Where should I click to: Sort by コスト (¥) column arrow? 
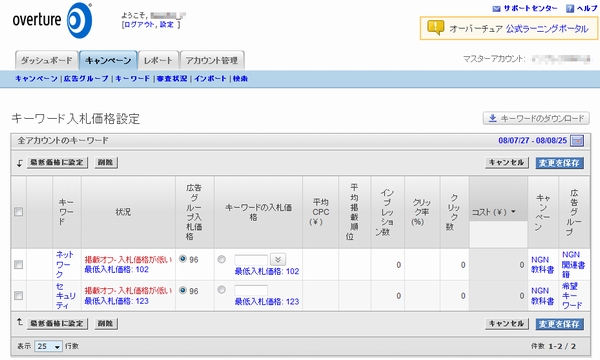click(513, 212)
